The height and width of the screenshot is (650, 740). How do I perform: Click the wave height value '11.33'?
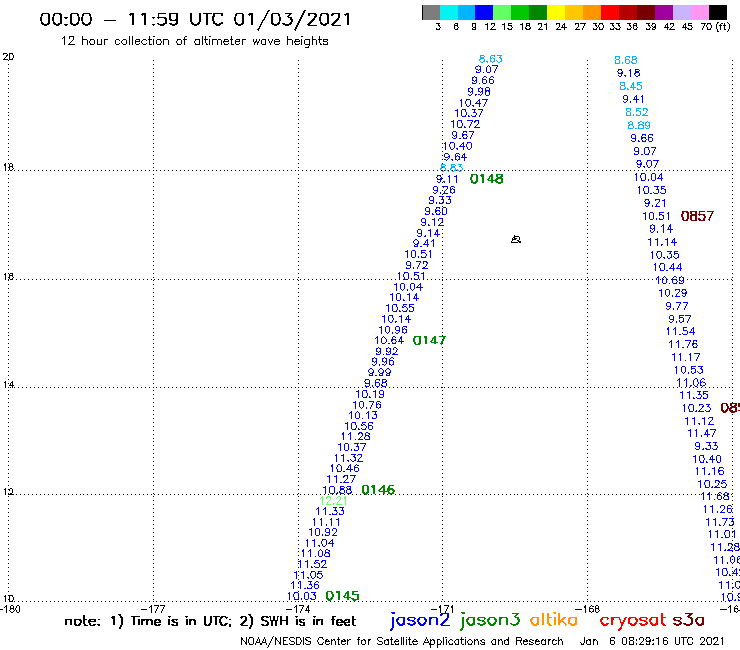click(x=330, y=511)
